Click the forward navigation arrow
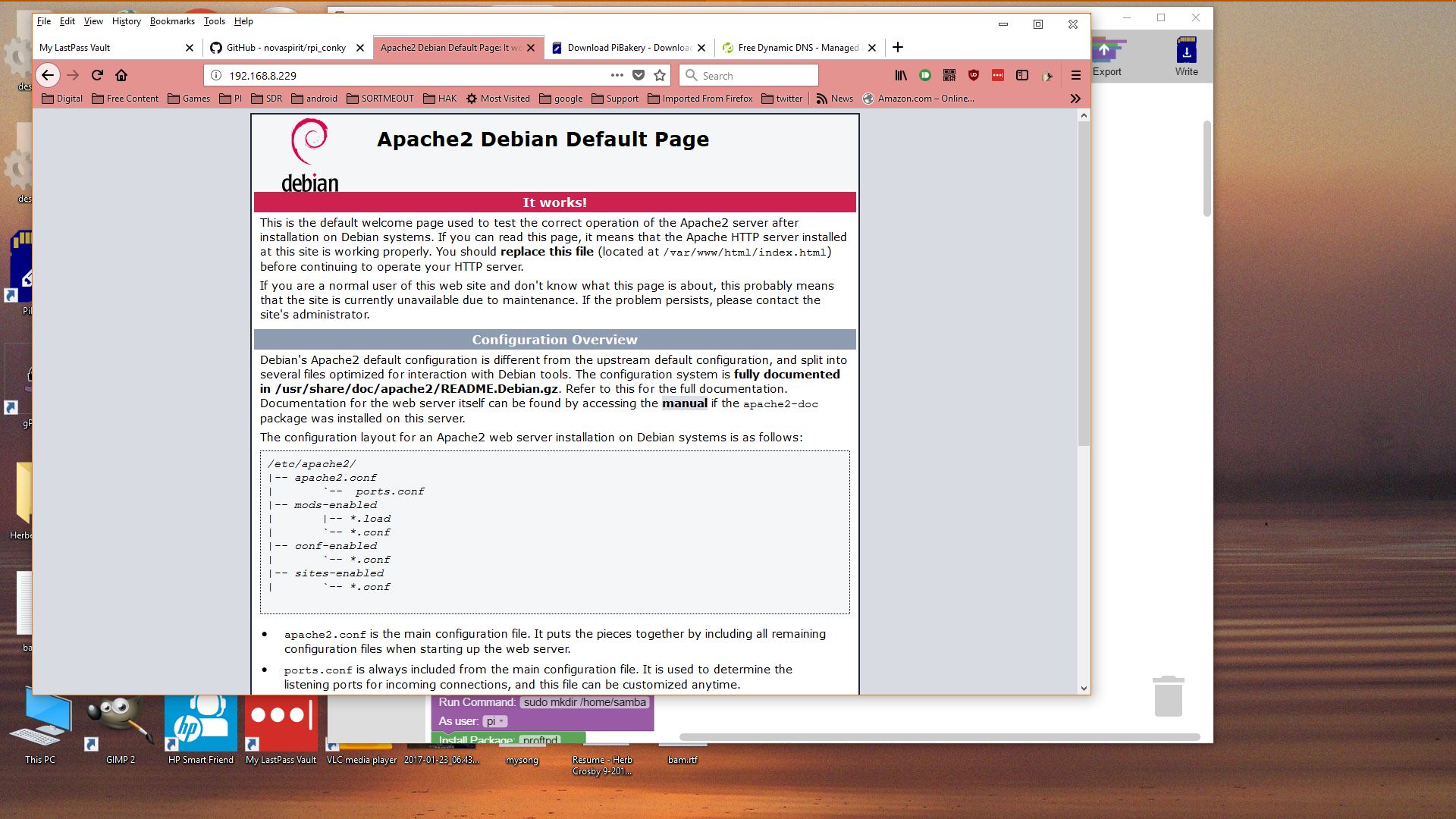Screen dimensions: 1456x819 pos(73,75)
